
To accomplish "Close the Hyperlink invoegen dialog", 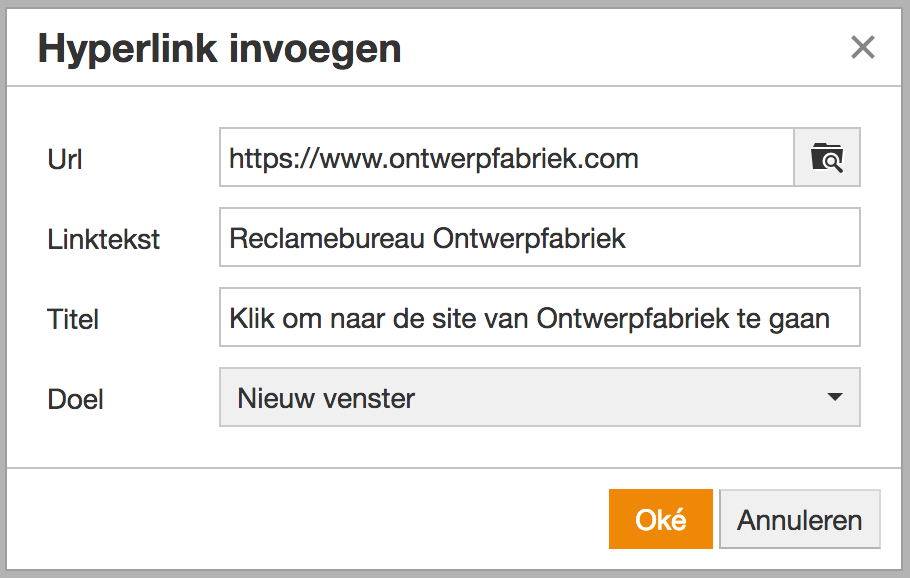I will click(x=862, y=47).
